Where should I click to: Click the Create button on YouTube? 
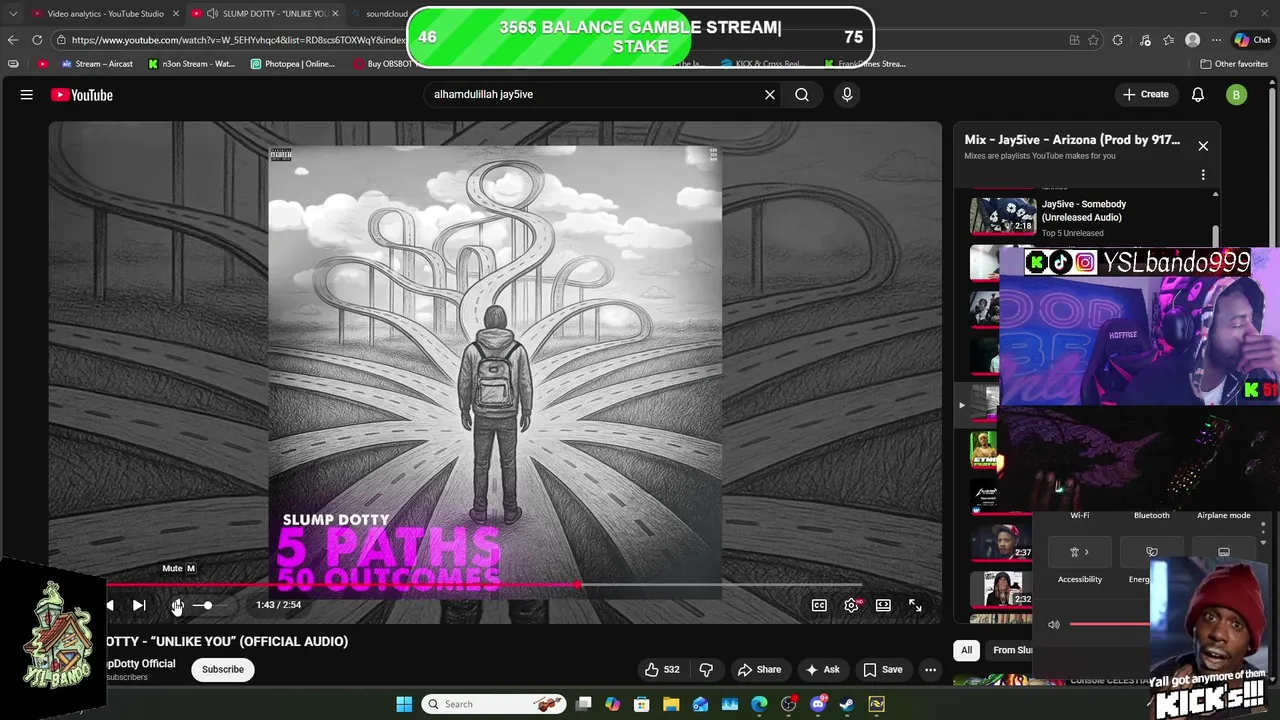pos(1146,95)
